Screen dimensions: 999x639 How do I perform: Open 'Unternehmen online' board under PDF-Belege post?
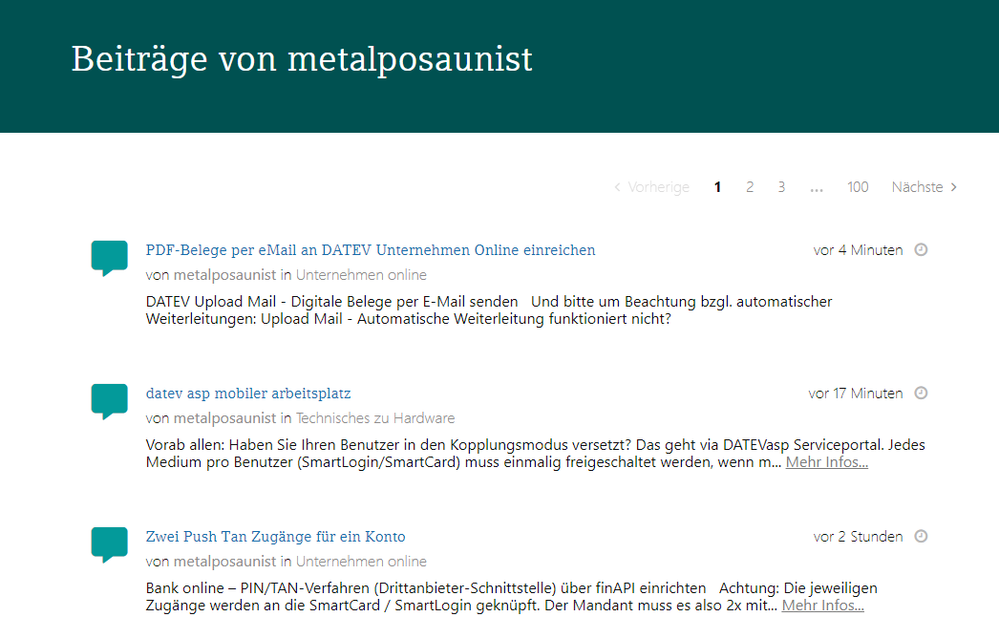361,275
